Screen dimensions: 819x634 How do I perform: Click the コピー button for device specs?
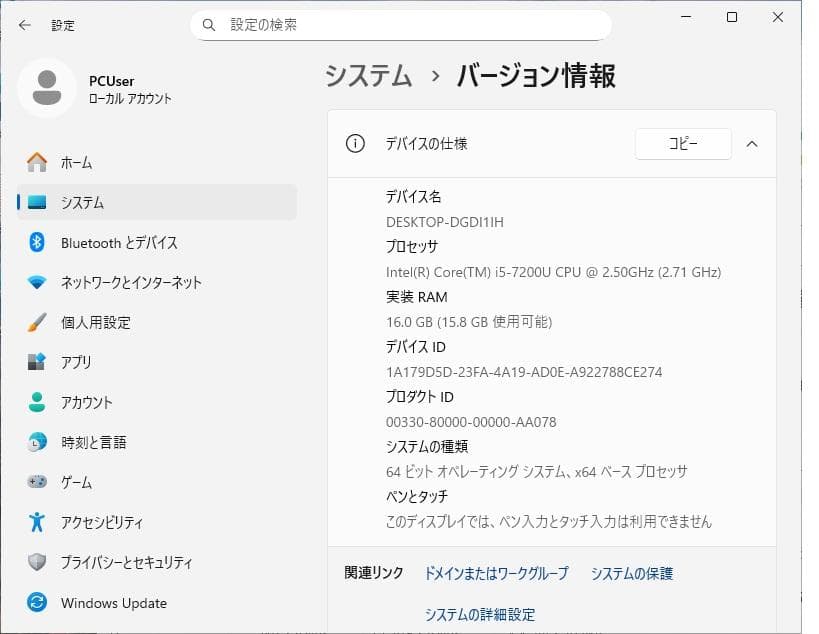(683, 144)
